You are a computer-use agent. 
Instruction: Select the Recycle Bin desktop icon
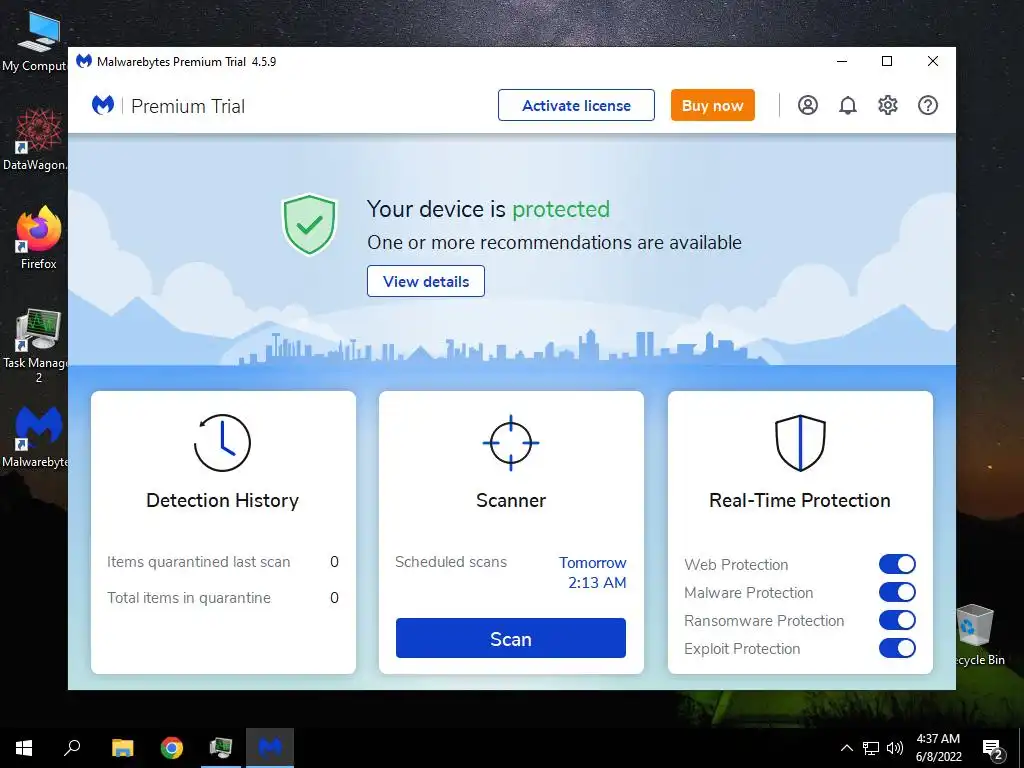976,635
